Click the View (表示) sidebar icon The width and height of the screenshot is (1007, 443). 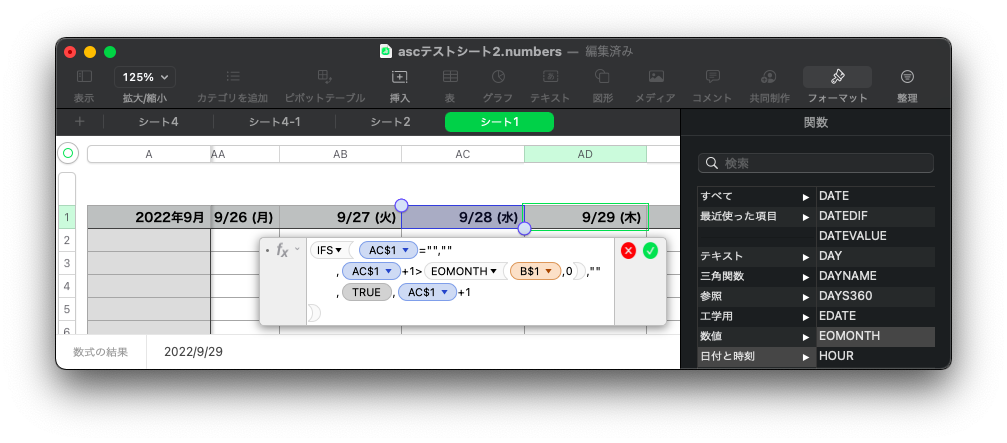point(84,77)
